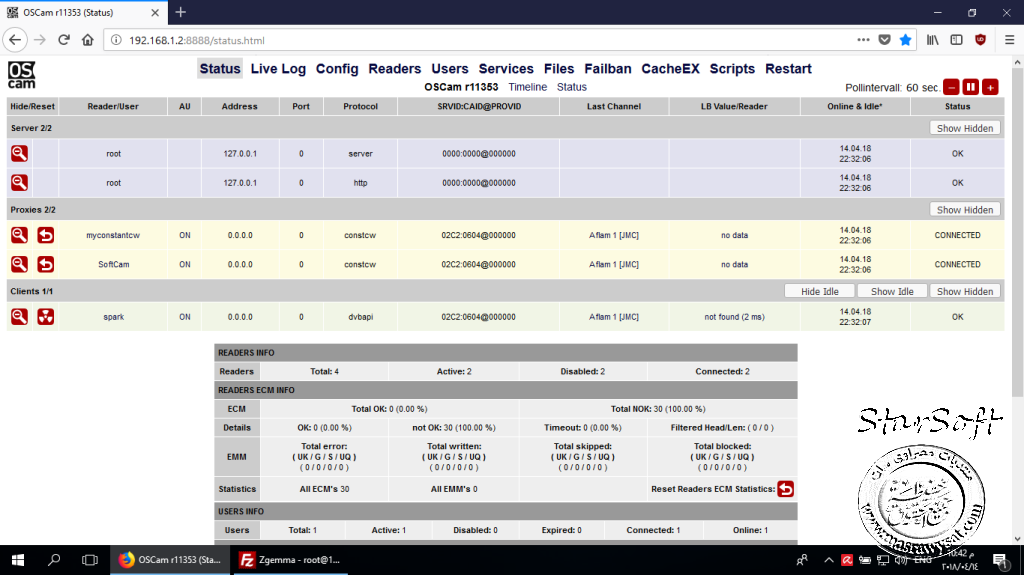
Task: Increase poll interval with the plus button
Action: [990, 87]
